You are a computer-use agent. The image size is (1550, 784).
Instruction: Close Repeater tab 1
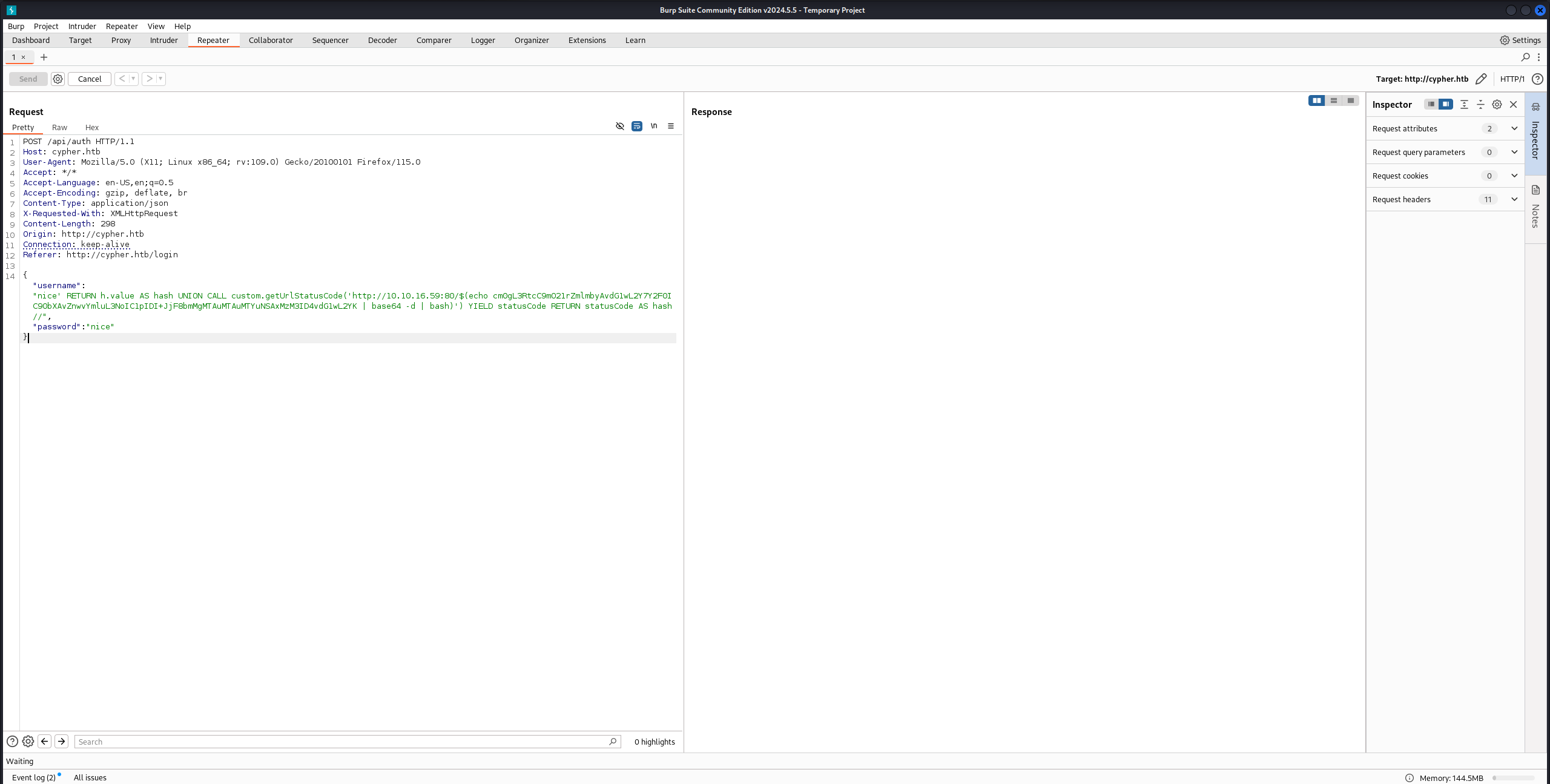24,57
